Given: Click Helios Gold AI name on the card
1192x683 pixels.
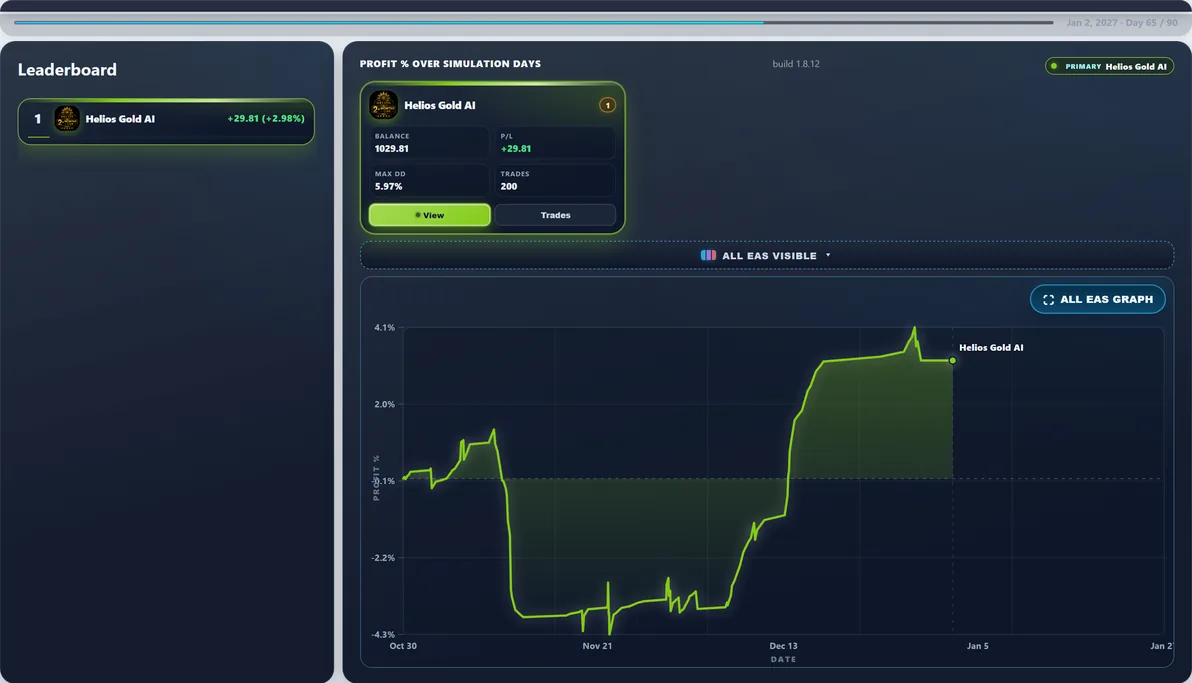Looking at the screenshot, I should click(x=439, y=106).
